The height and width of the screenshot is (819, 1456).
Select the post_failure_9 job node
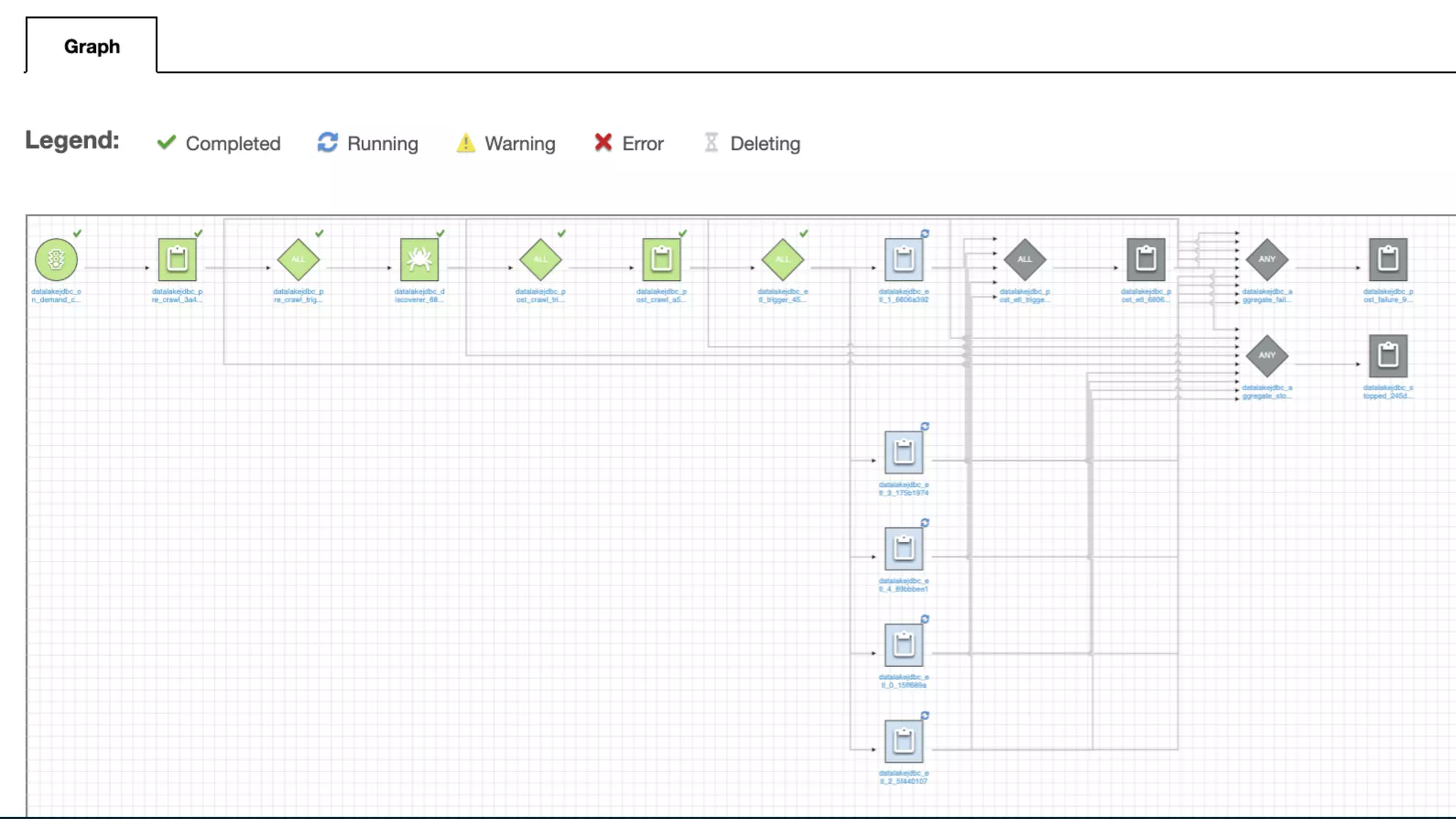pos(1388,259)
